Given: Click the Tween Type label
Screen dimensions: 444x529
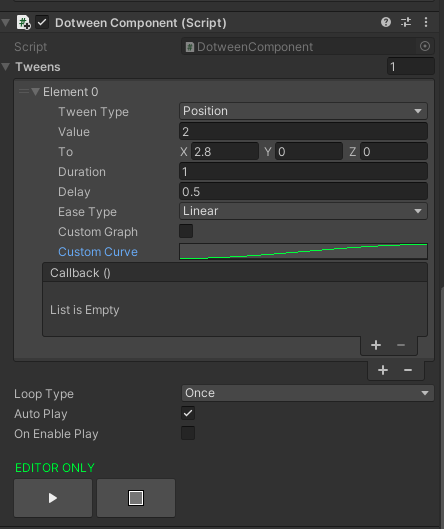Looking at the screenshot, I should pyautogui.click(x=93, y=112).
